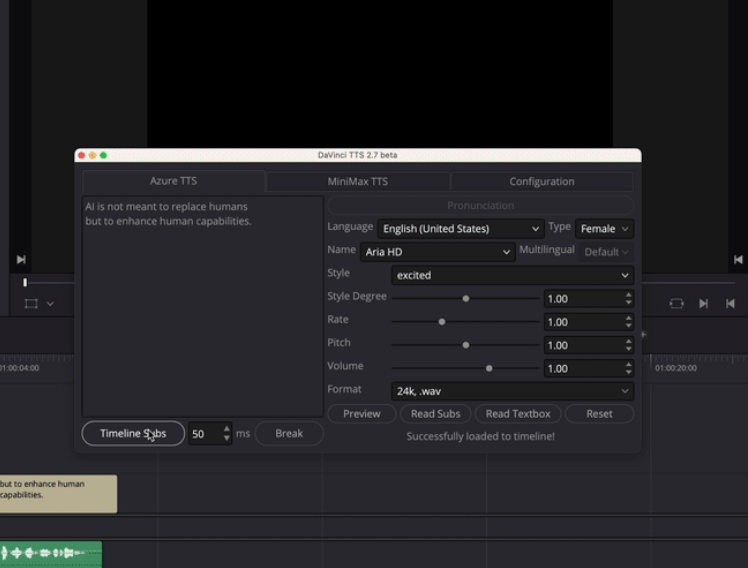
Task: Select the subtitle clip 'but to enhance human capabilities.'
Action: [x=58, y=494]
